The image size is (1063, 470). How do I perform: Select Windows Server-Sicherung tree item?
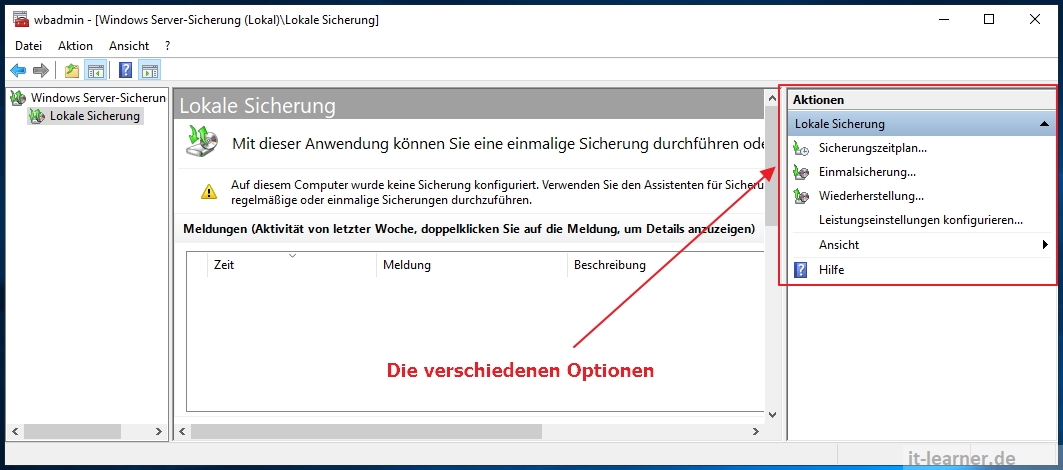click(98, 98)
